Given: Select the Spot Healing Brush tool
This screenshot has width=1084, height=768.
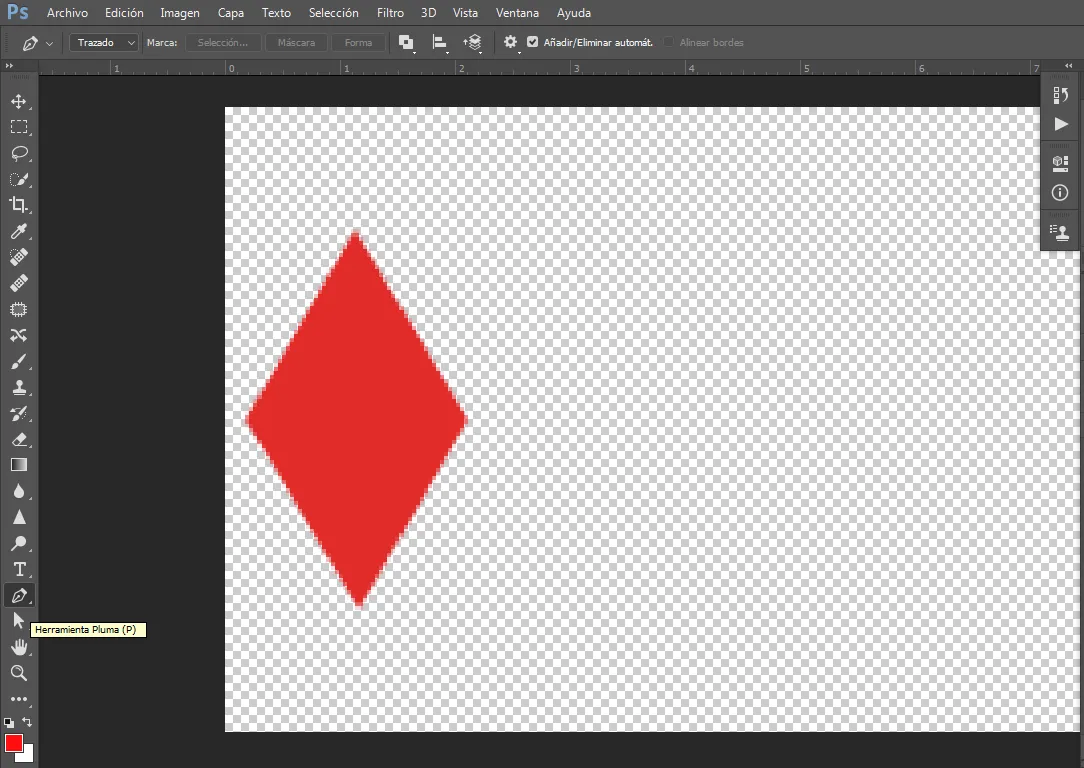Looking at the screenshot, I should pyautogui.click(x=19, y=257).
